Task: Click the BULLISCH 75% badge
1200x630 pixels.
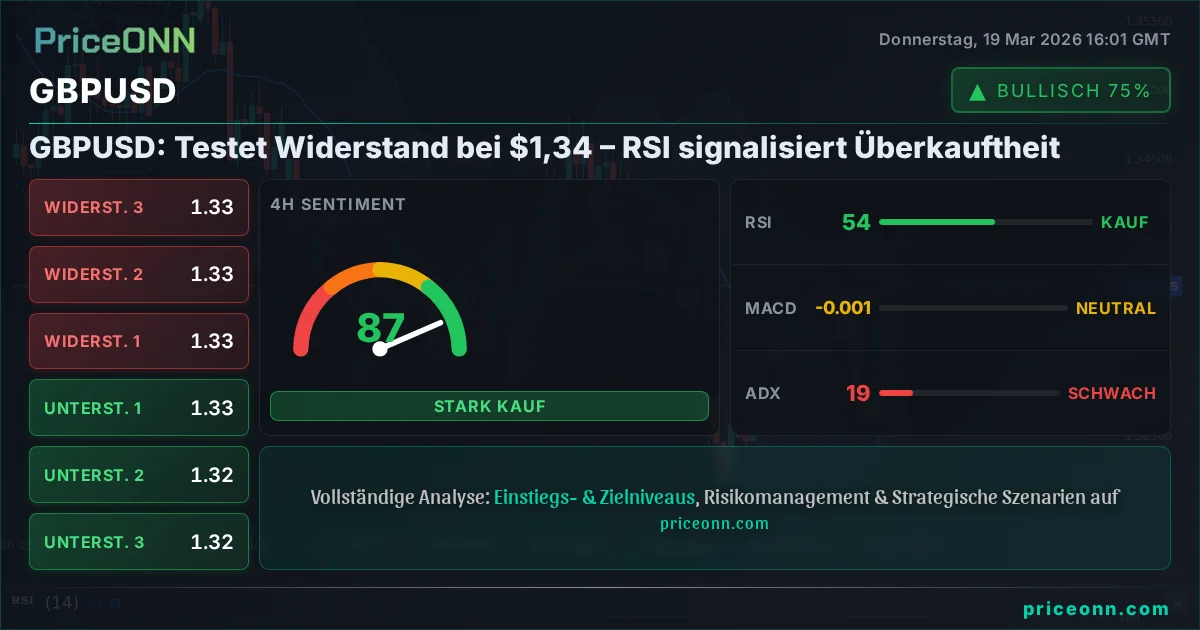Action: pos(1060,91)
